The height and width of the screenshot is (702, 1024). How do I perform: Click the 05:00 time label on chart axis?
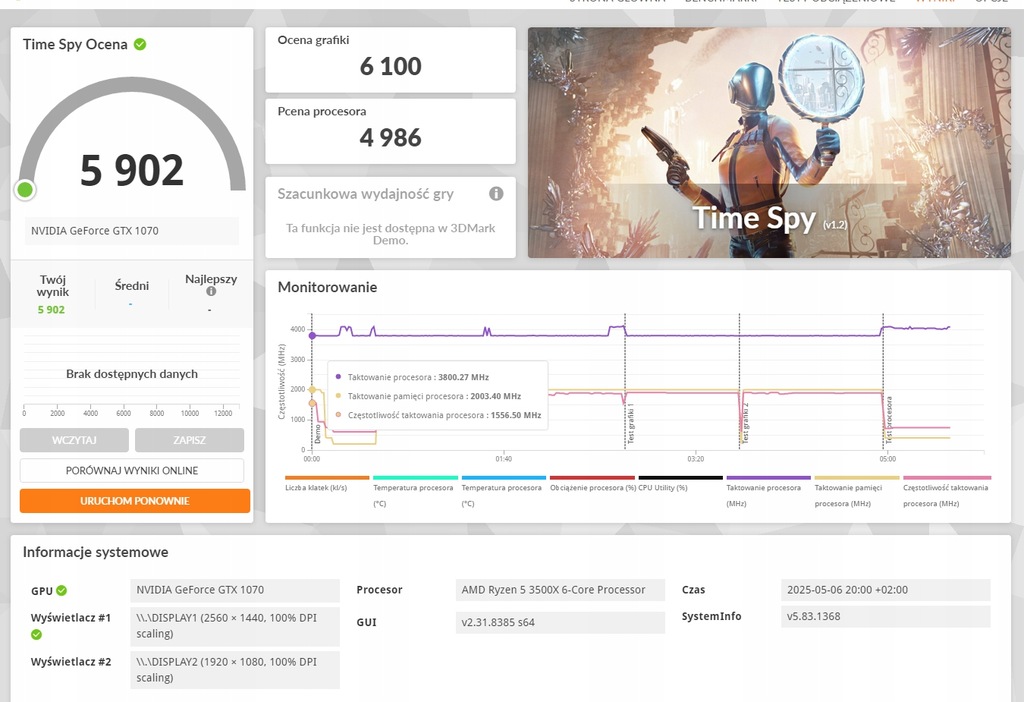(x=888, y=459)
